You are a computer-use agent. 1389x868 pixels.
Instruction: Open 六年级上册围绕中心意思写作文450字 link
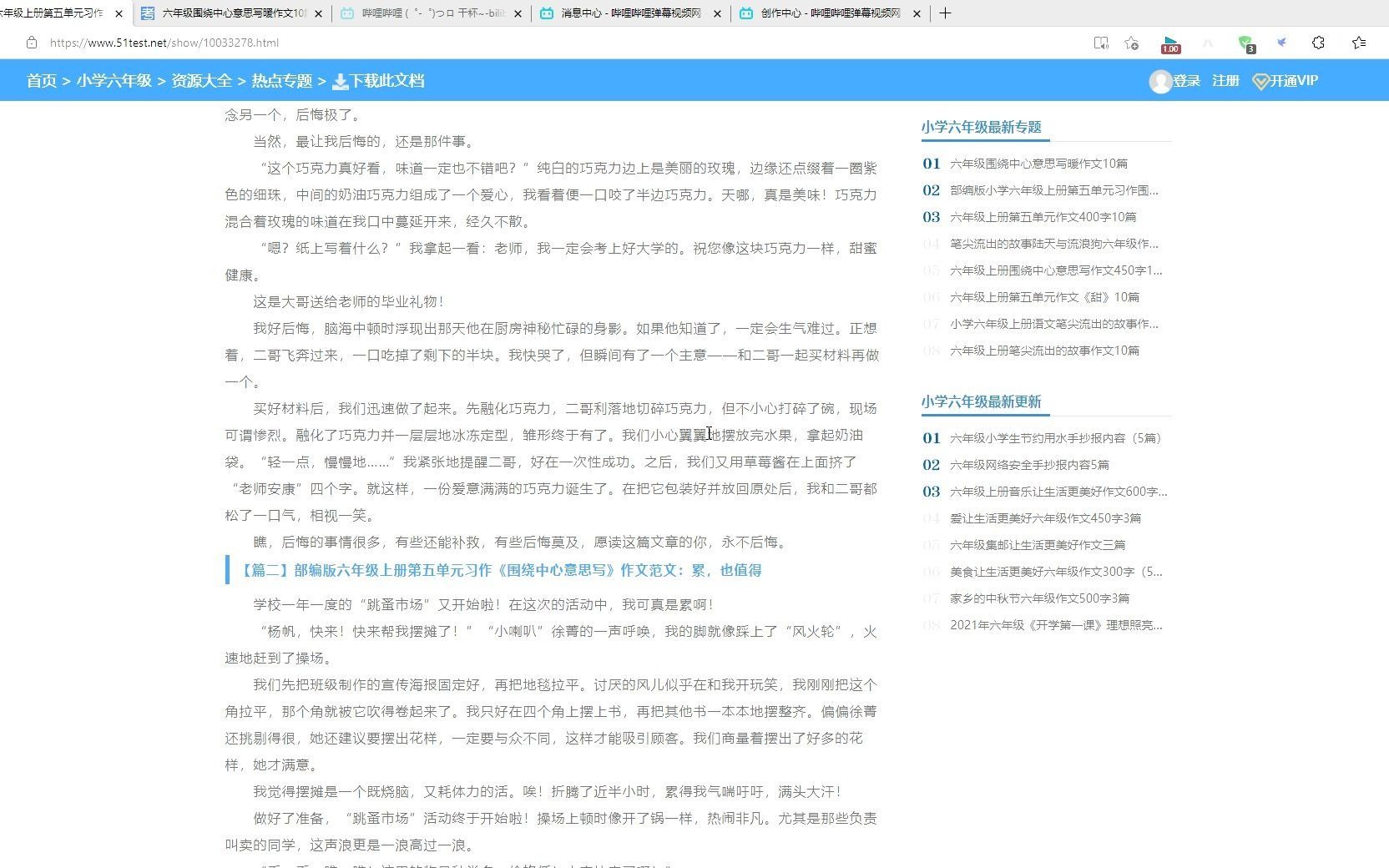click(x=1055, y=270)
